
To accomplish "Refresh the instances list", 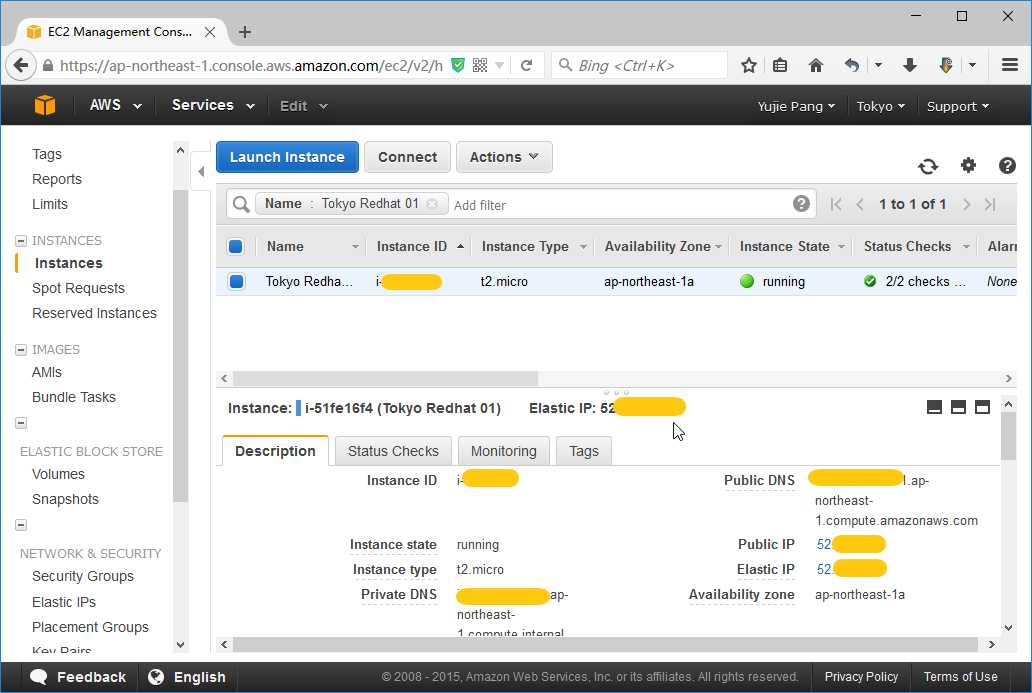I will pos(928,166).
